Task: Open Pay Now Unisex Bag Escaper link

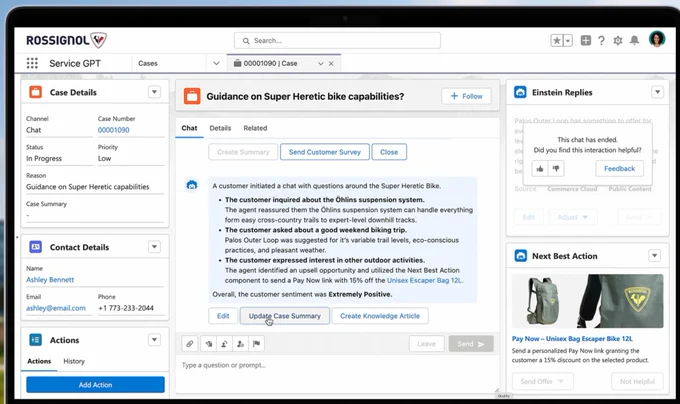Action: coord(572,339)
